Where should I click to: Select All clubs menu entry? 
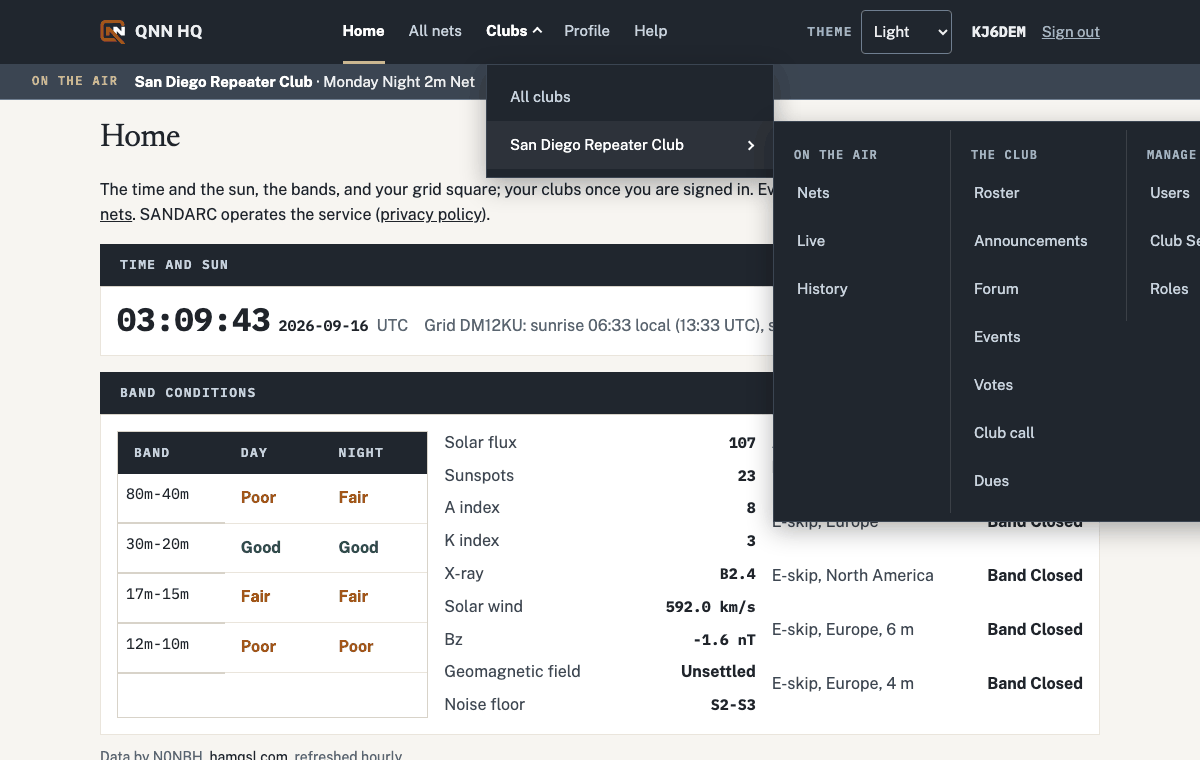point(630,97)
